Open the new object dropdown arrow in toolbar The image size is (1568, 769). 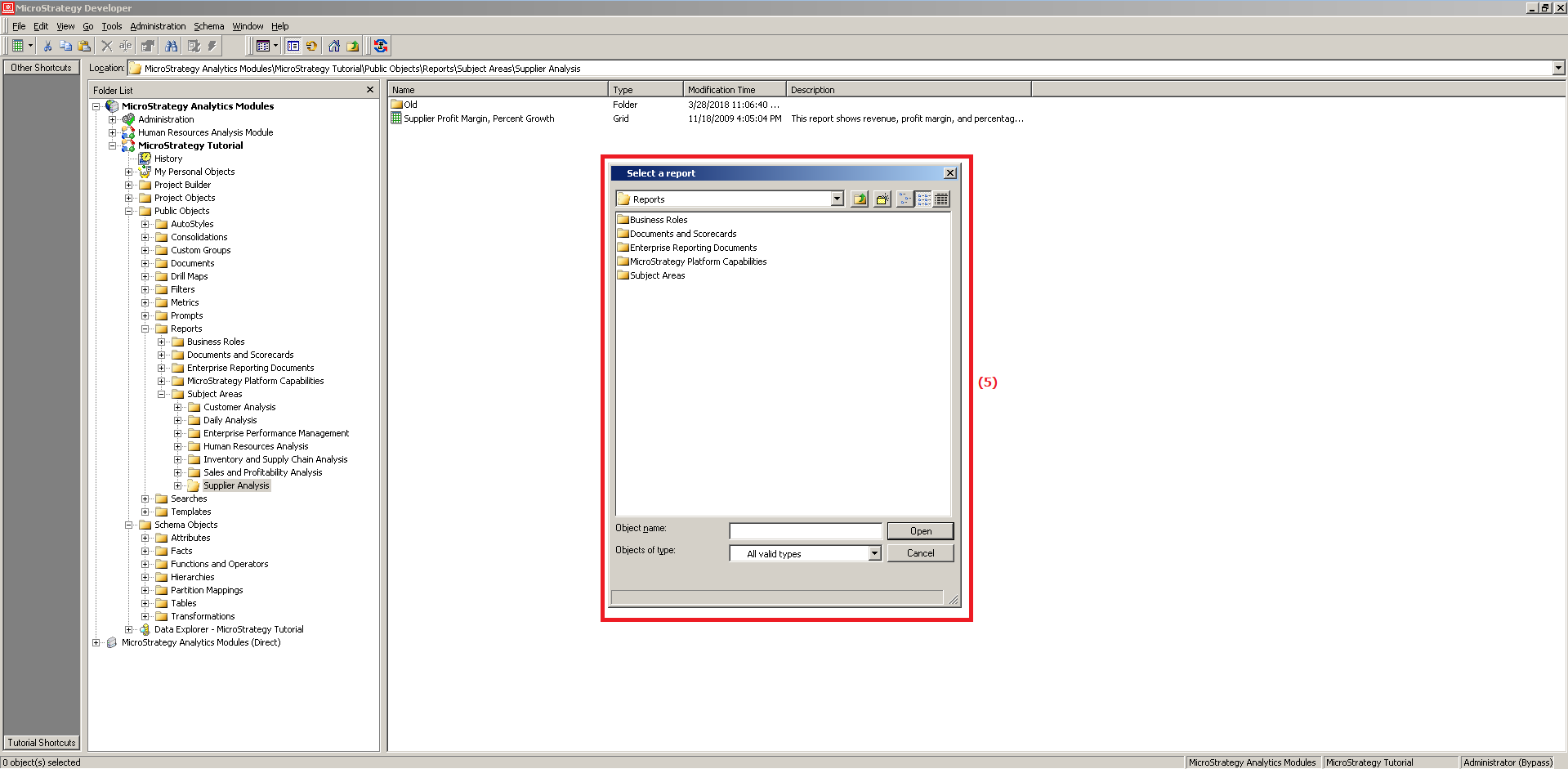[30, 46]
